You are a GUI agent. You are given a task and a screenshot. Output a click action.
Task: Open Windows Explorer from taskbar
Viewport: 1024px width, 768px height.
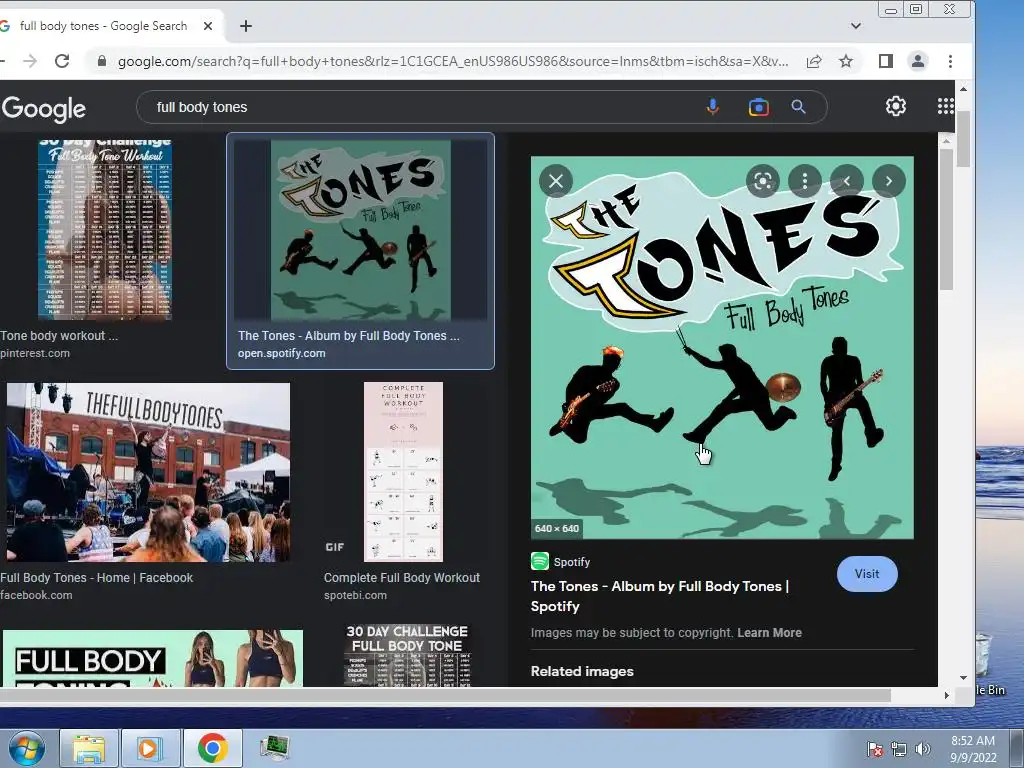point(89,748)
